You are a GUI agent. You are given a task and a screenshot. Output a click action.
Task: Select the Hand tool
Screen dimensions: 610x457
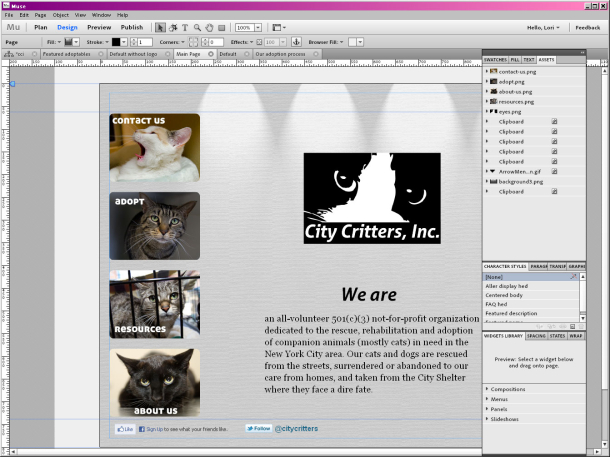209,28
